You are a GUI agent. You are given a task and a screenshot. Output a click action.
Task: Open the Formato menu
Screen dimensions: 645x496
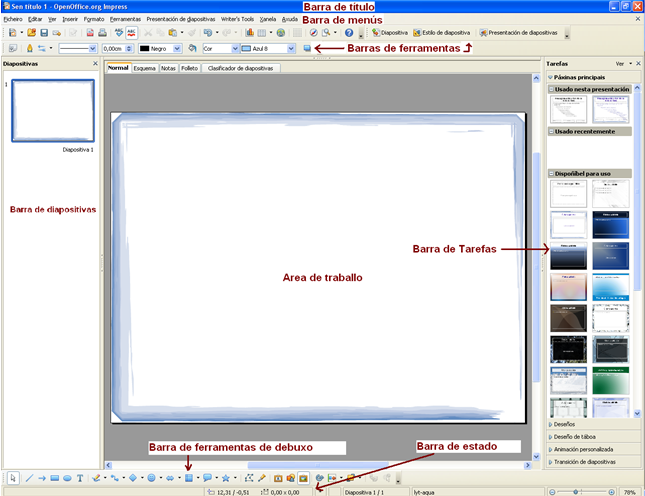point(94,19)
